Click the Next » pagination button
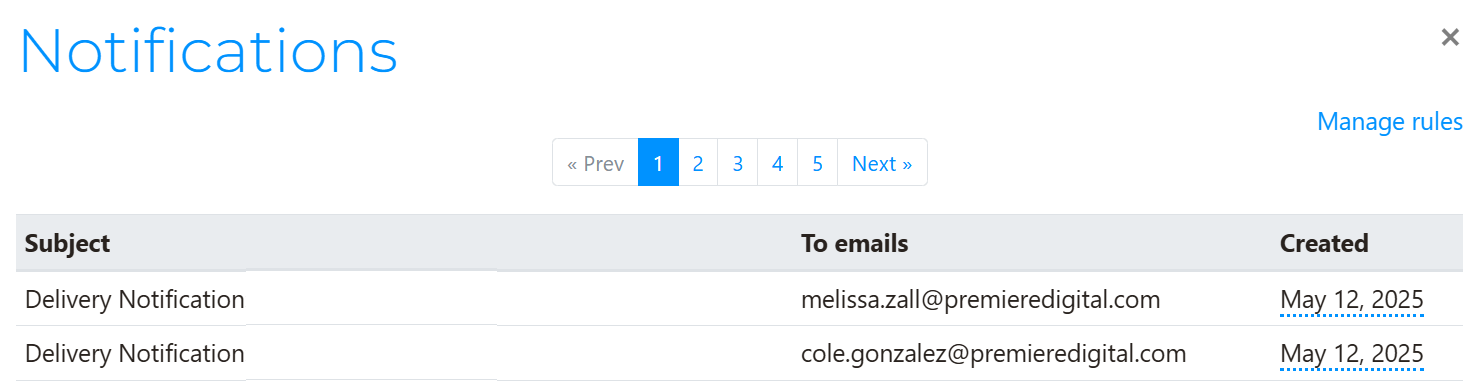 (x=882, y=163)
